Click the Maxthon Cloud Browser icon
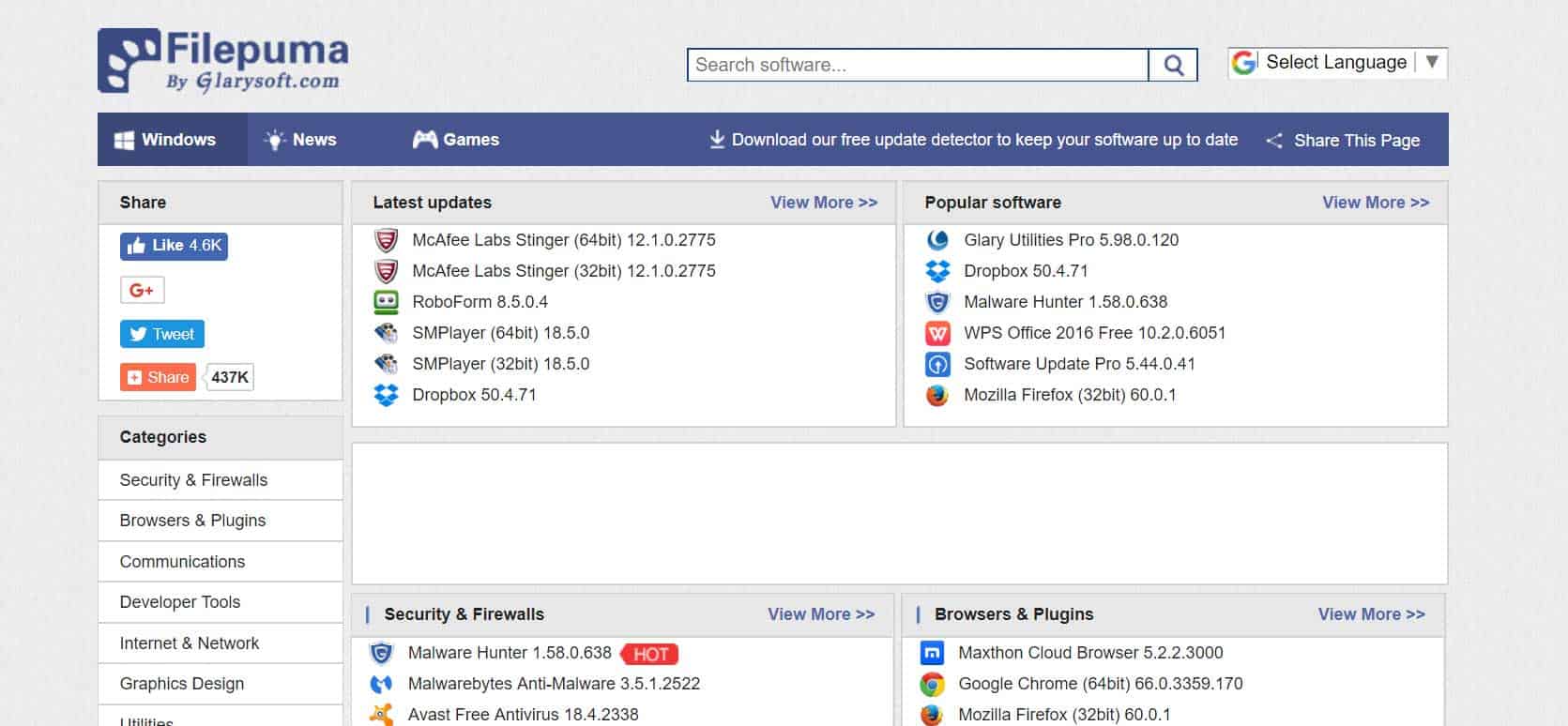Screen dimensions: 1568x726 coord(932,653)
